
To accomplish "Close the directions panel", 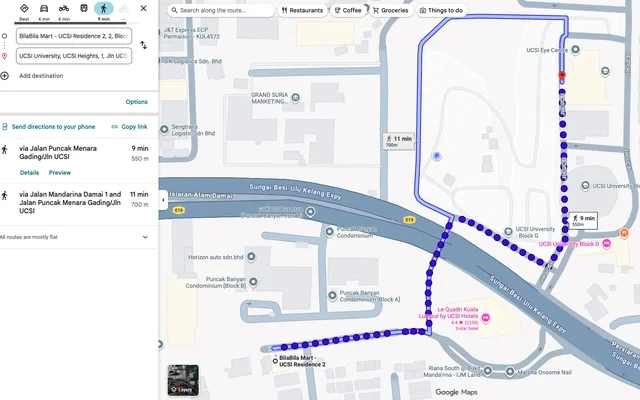I will pyautogui.click(x=144, y=9).
